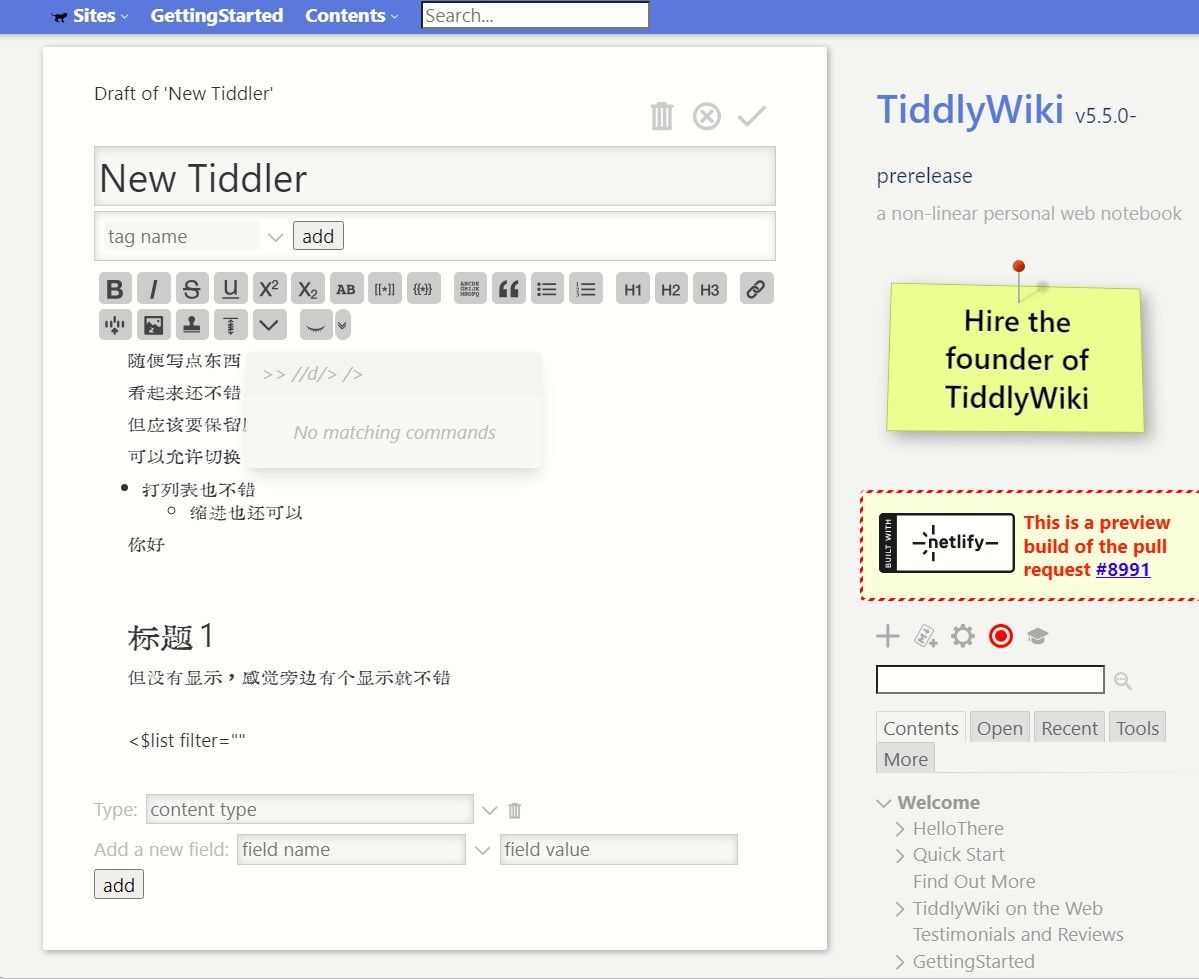Image resolution: width=1199 pixels, height=979 pixels.
Task: Click the Hire the founder sticky note
Action: click(x=1015, y=358)
